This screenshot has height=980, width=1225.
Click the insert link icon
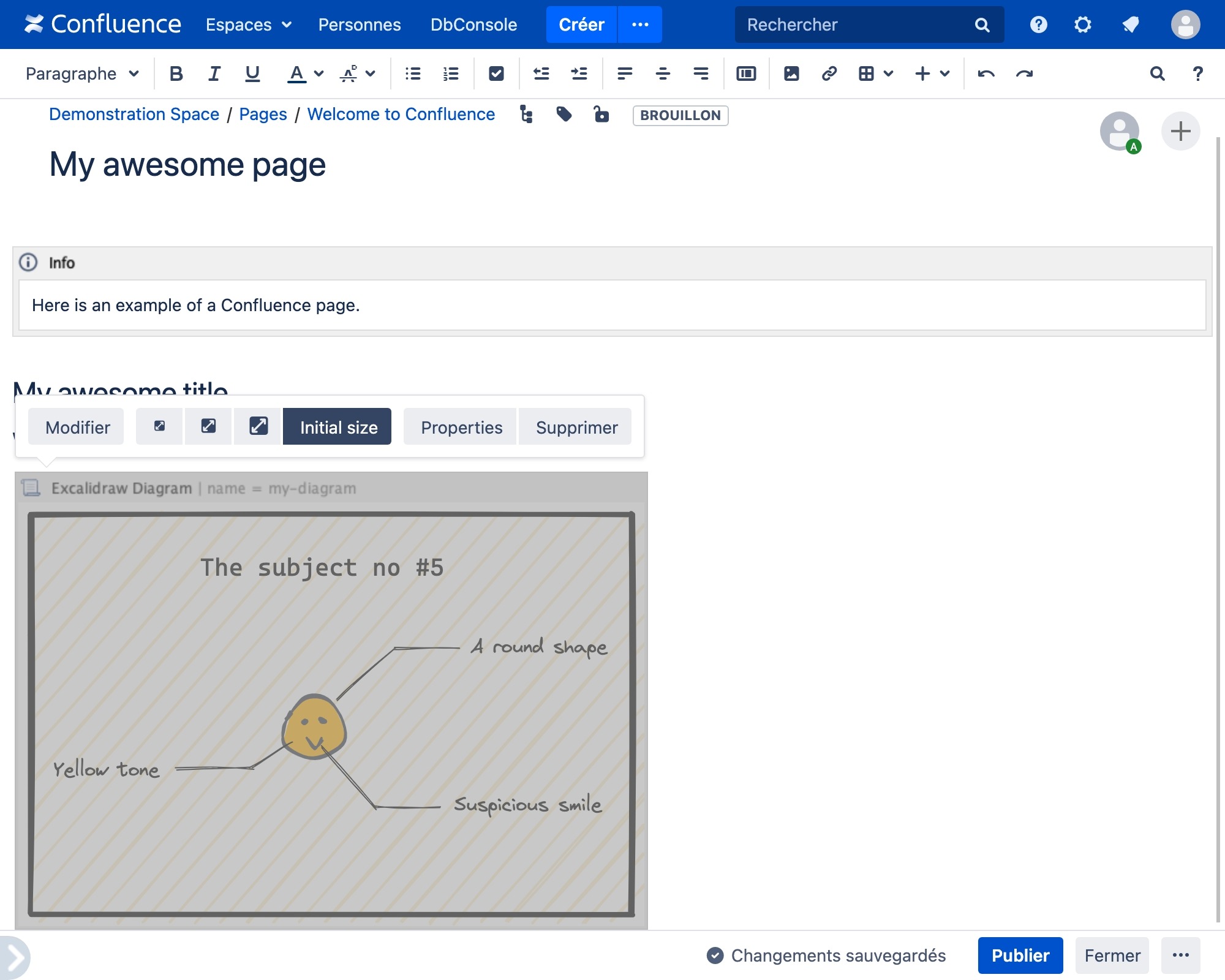(829, 73)
